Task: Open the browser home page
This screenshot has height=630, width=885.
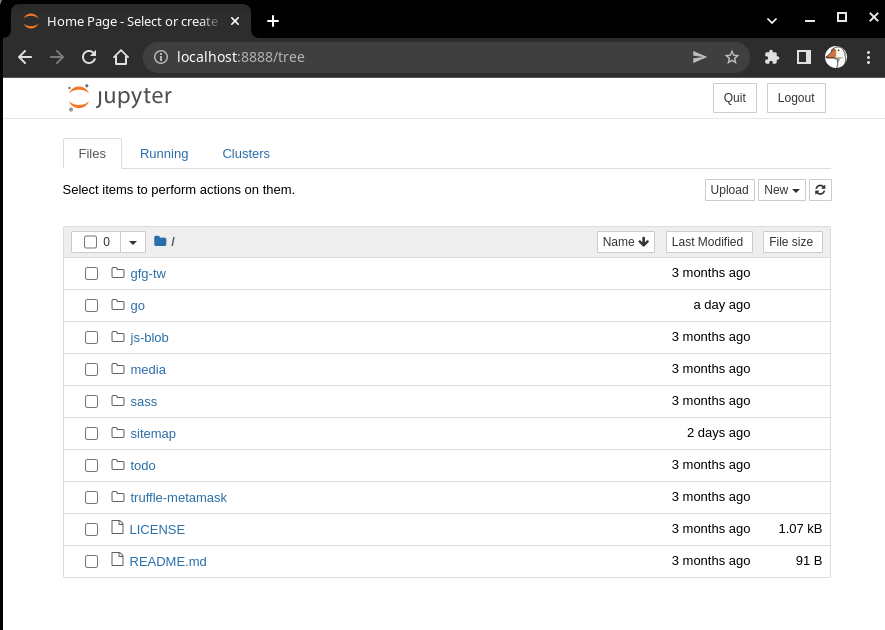Action: pos(121,57)
